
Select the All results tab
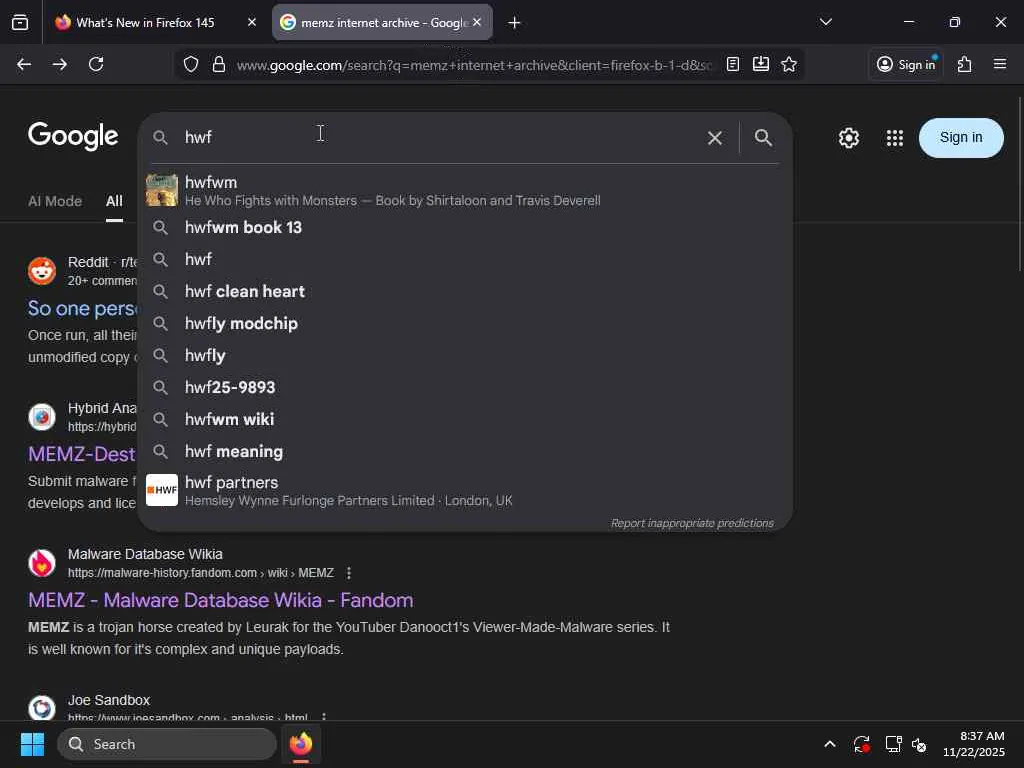[114, 201]
